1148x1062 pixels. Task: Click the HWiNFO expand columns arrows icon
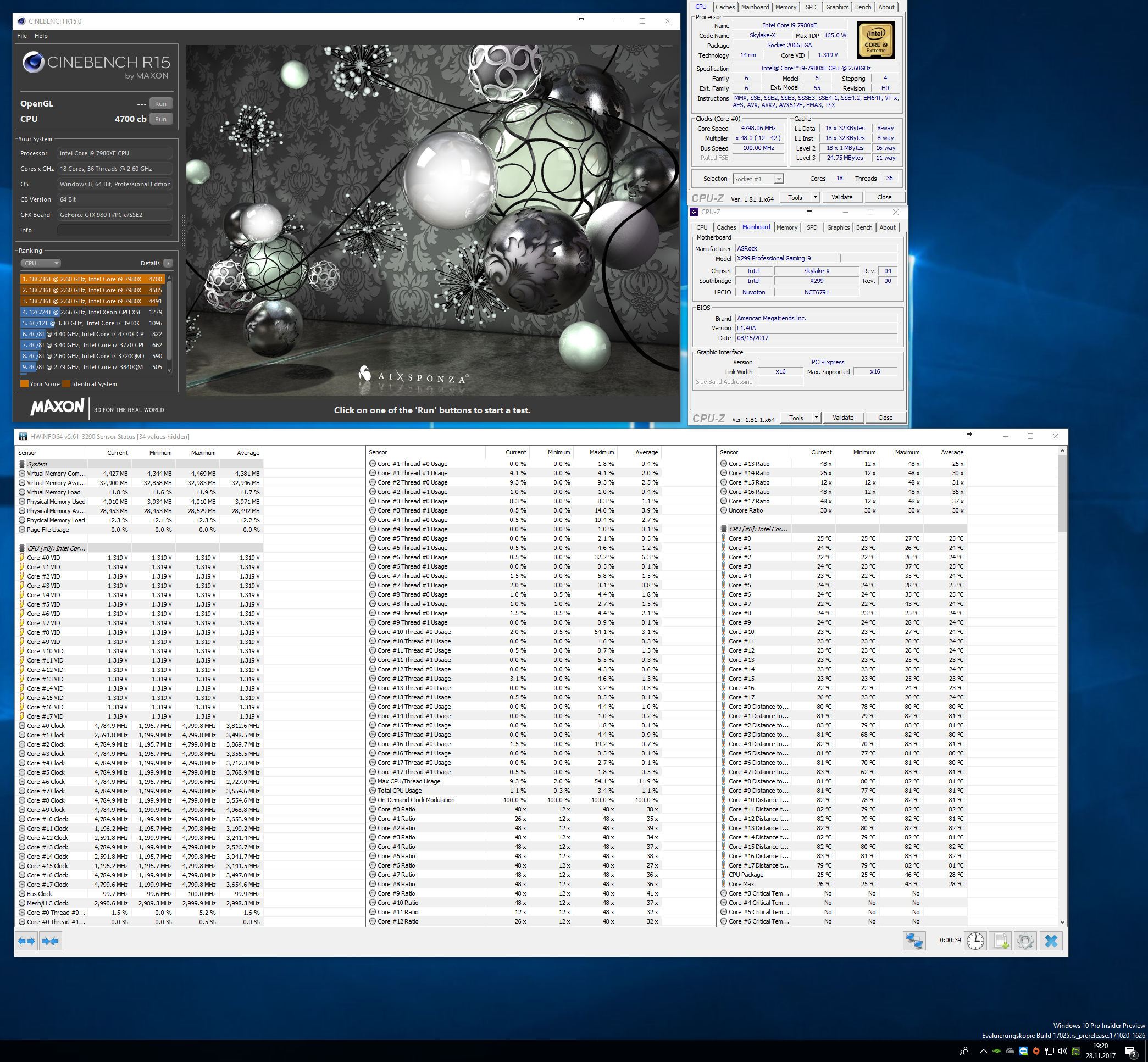(x=26, y=941)
